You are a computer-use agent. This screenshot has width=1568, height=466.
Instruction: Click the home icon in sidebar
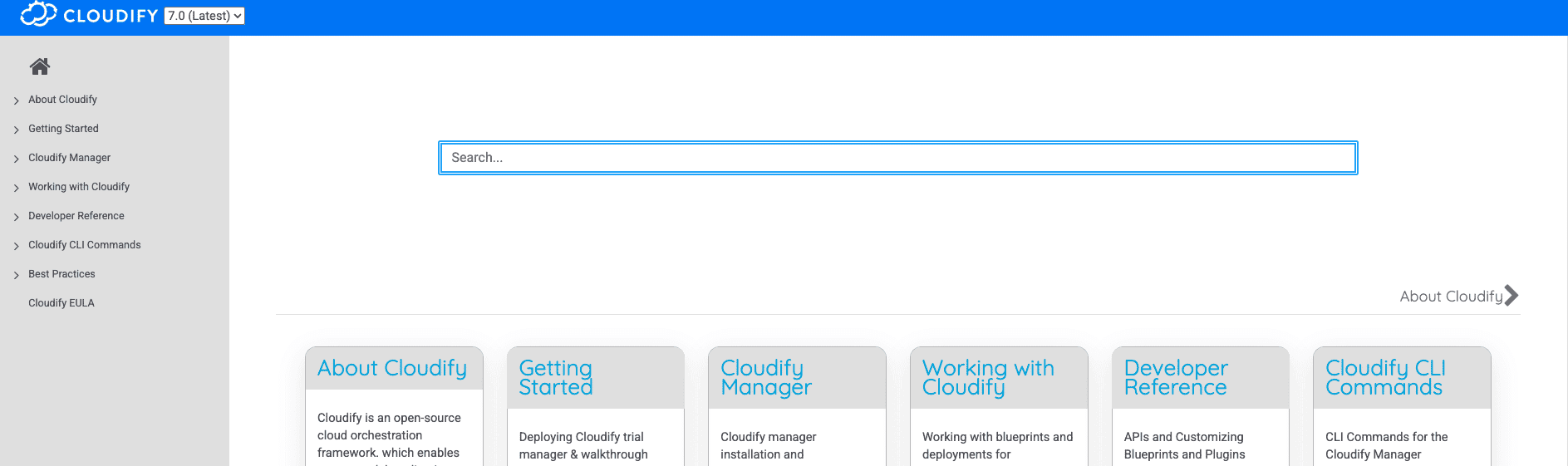[40, 66]
